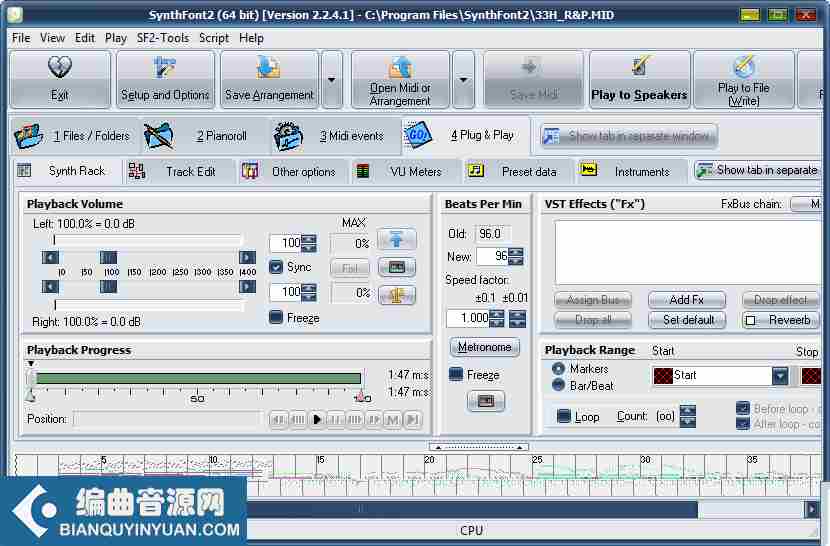Click the left volume slider right arrow
830x546 pixels.
pyautogui.click(x=247, y=257)
